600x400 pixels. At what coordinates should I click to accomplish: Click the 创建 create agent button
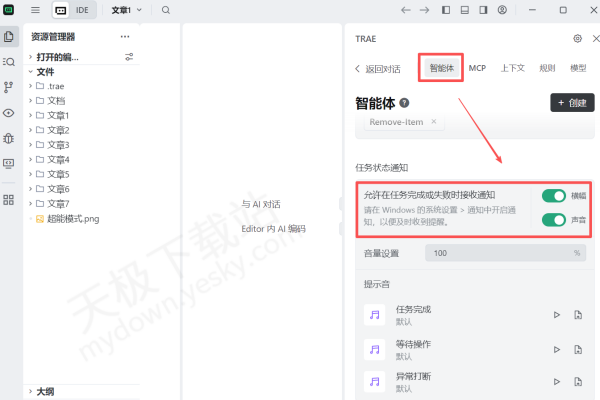click(571, 103)
